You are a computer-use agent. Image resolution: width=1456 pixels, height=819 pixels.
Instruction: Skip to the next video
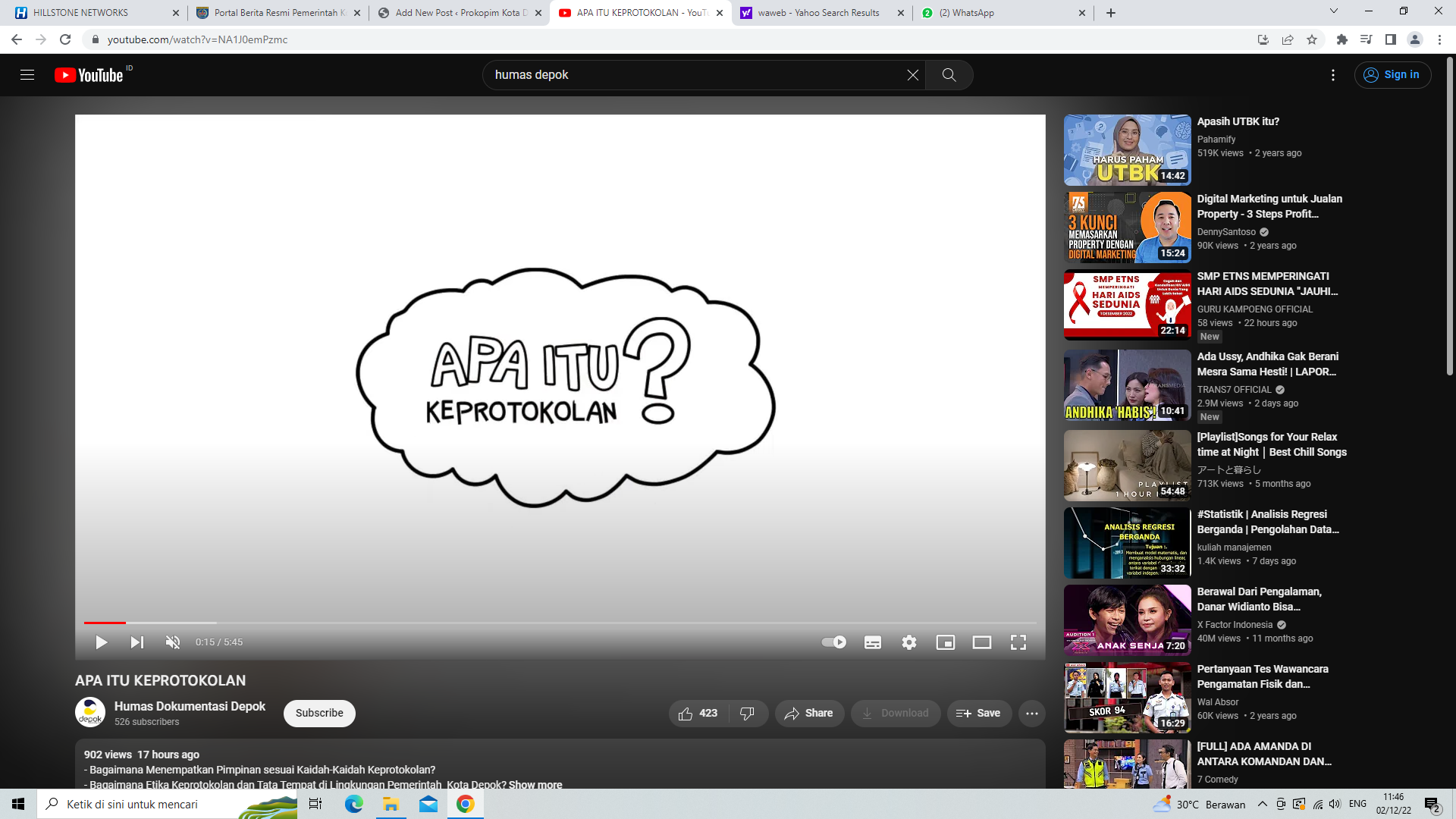tap(136, 642)
